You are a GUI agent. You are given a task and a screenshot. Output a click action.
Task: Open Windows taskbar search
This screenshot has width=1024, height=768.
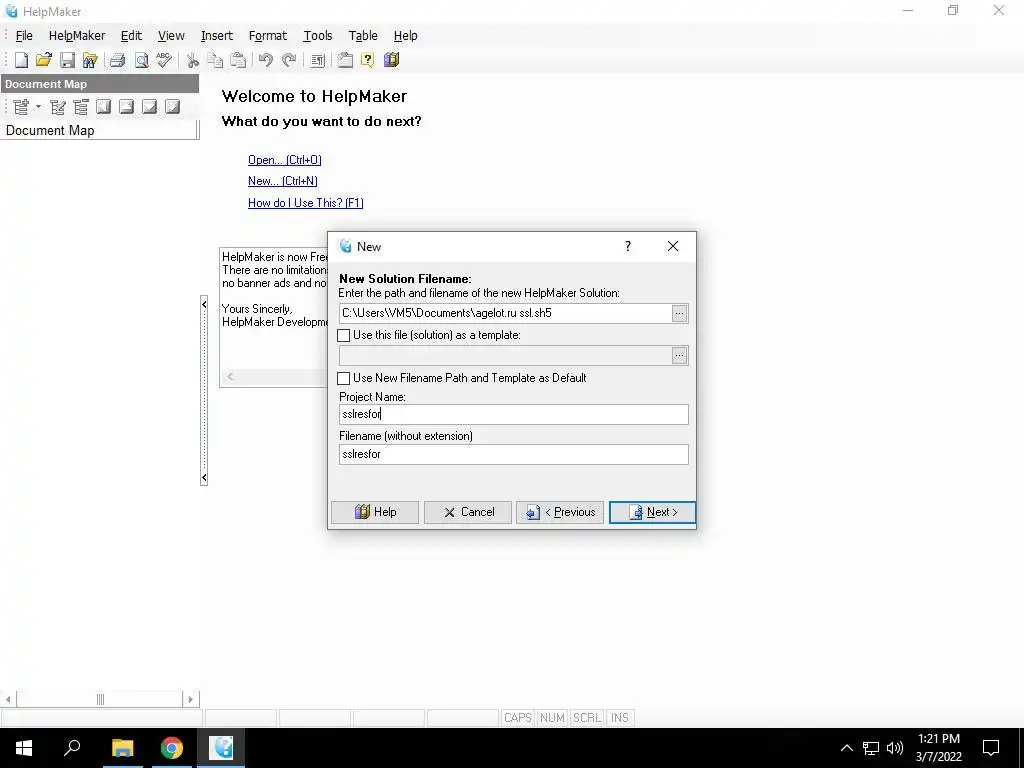(72, 748)
